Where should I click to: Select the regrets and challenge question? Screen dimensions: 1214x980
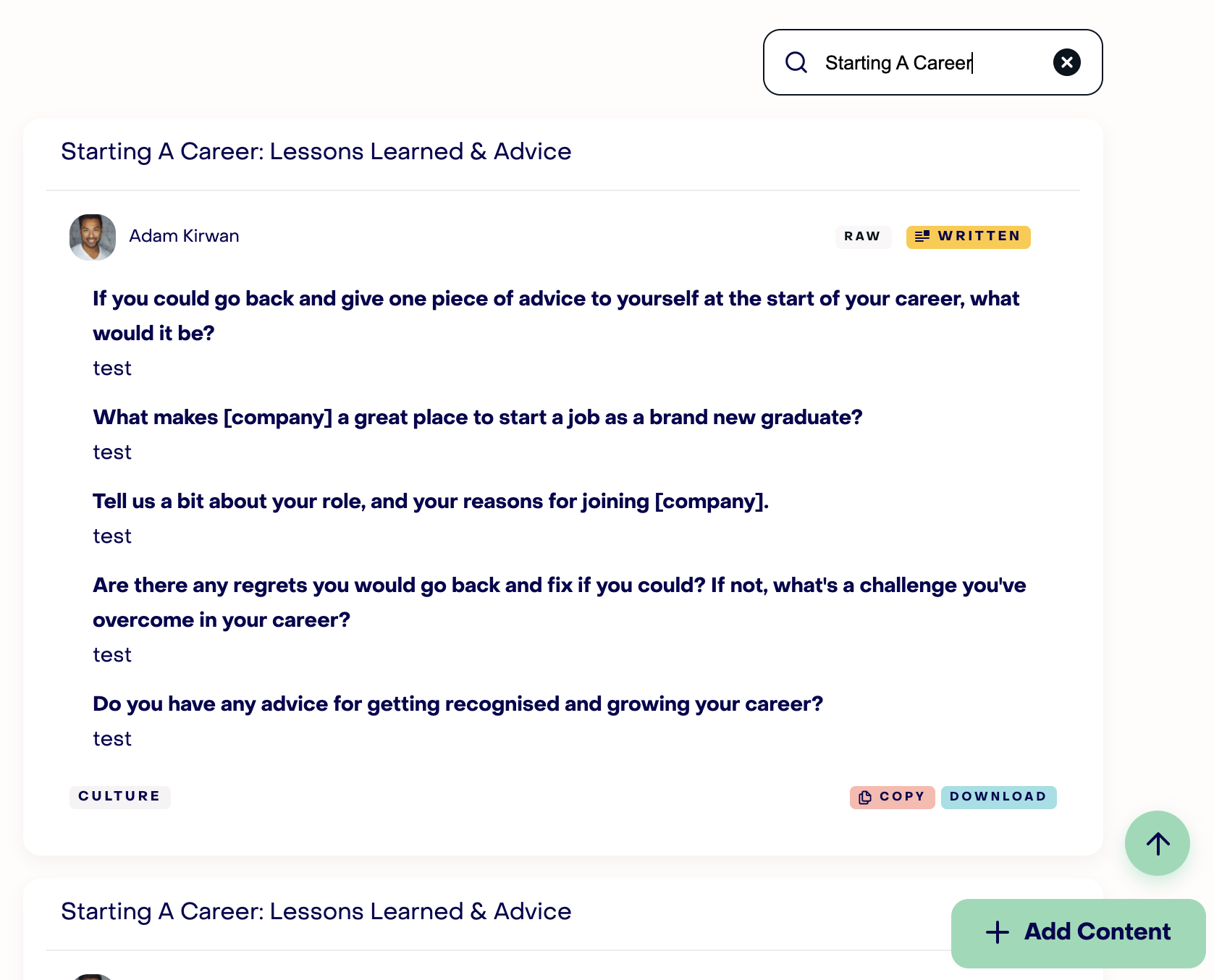560,603
